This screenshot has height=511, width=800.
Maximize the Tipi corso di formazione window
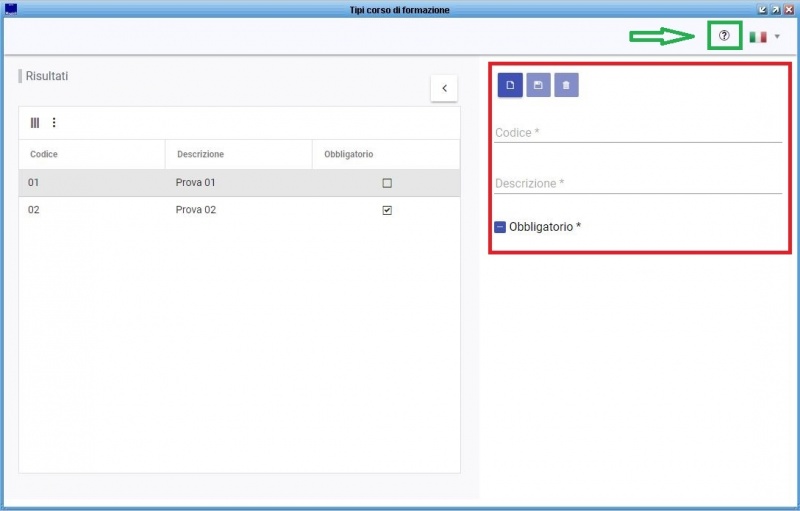tap(776, 10)
